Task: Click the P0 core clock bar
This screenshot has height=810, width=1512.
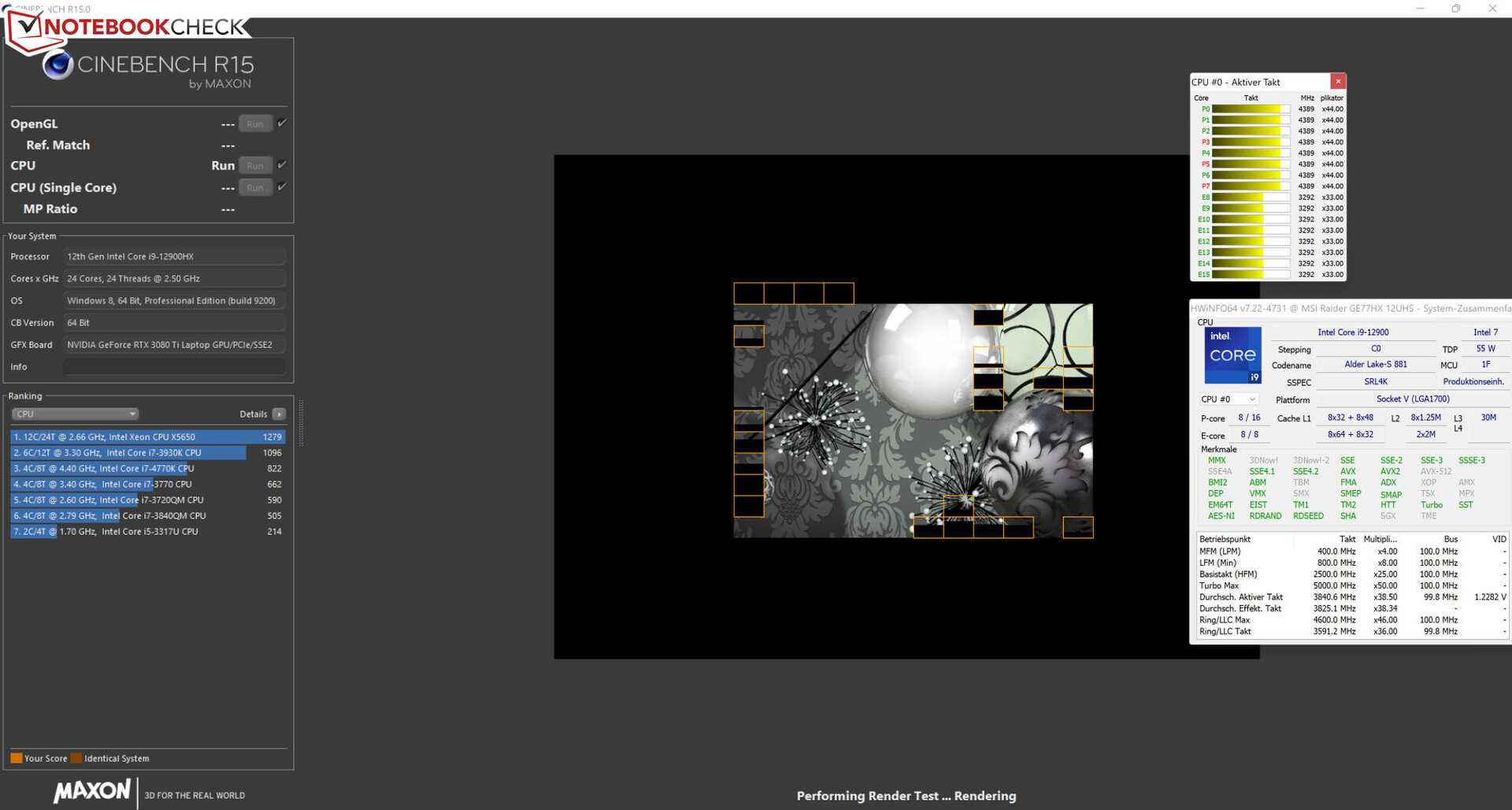Action: (x=1250, y=110)
